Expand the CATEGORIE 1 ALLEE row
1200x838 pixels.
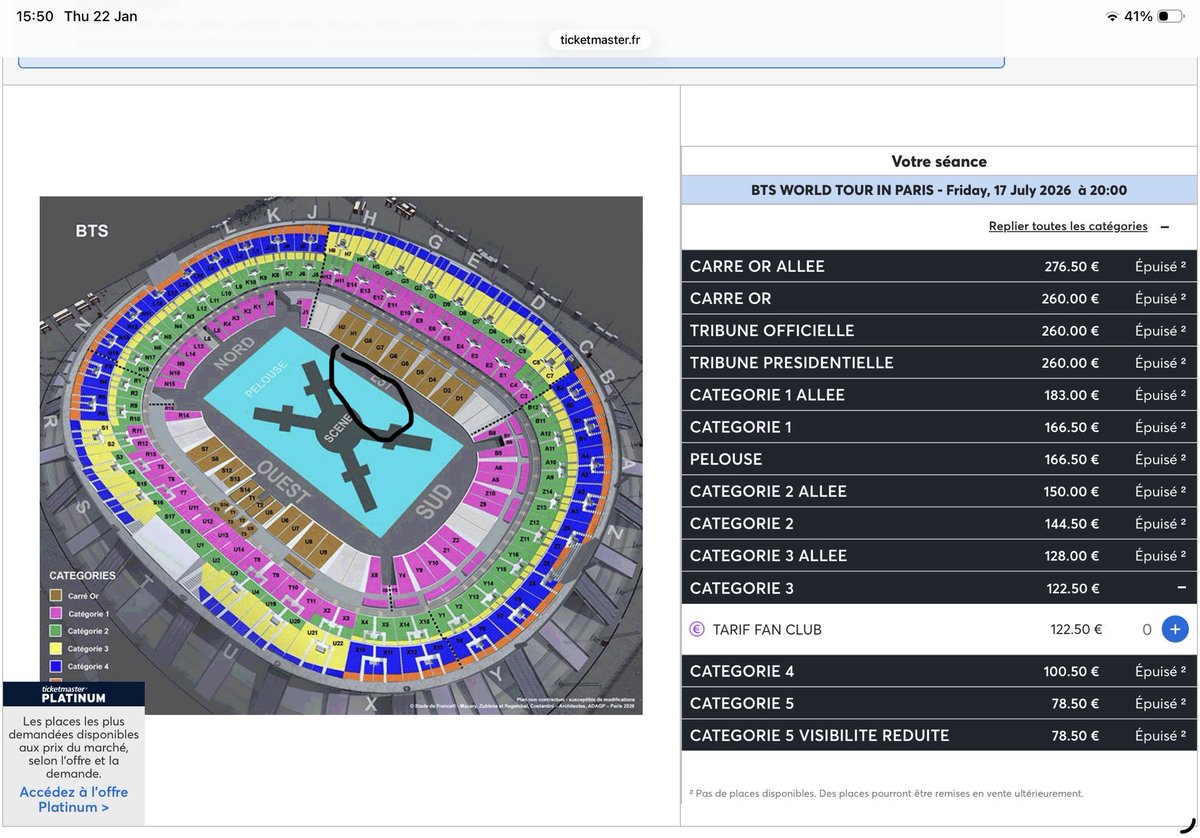click(x=939, y=395)
